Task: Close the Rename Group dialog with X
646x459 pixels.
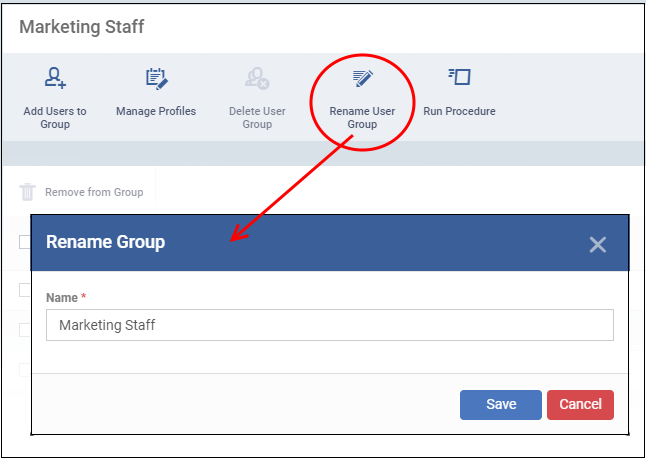Action: [x=597, y=244]
